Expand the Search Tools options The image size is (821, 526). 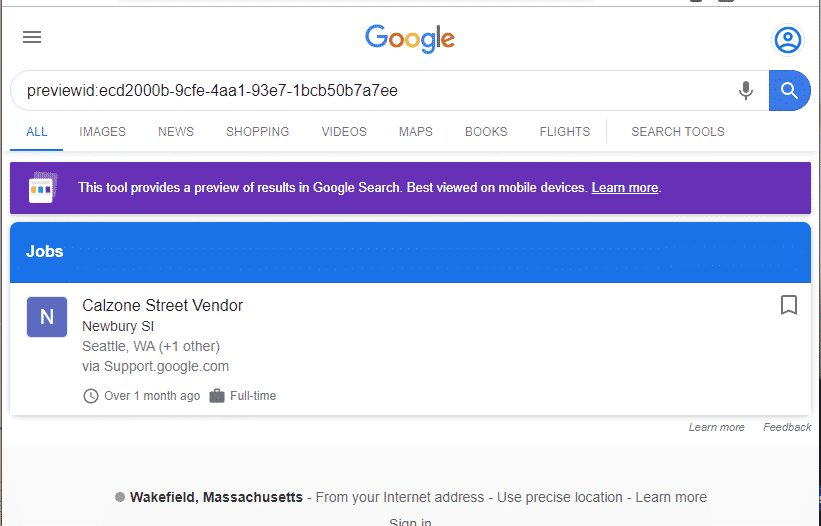[677, 131]
